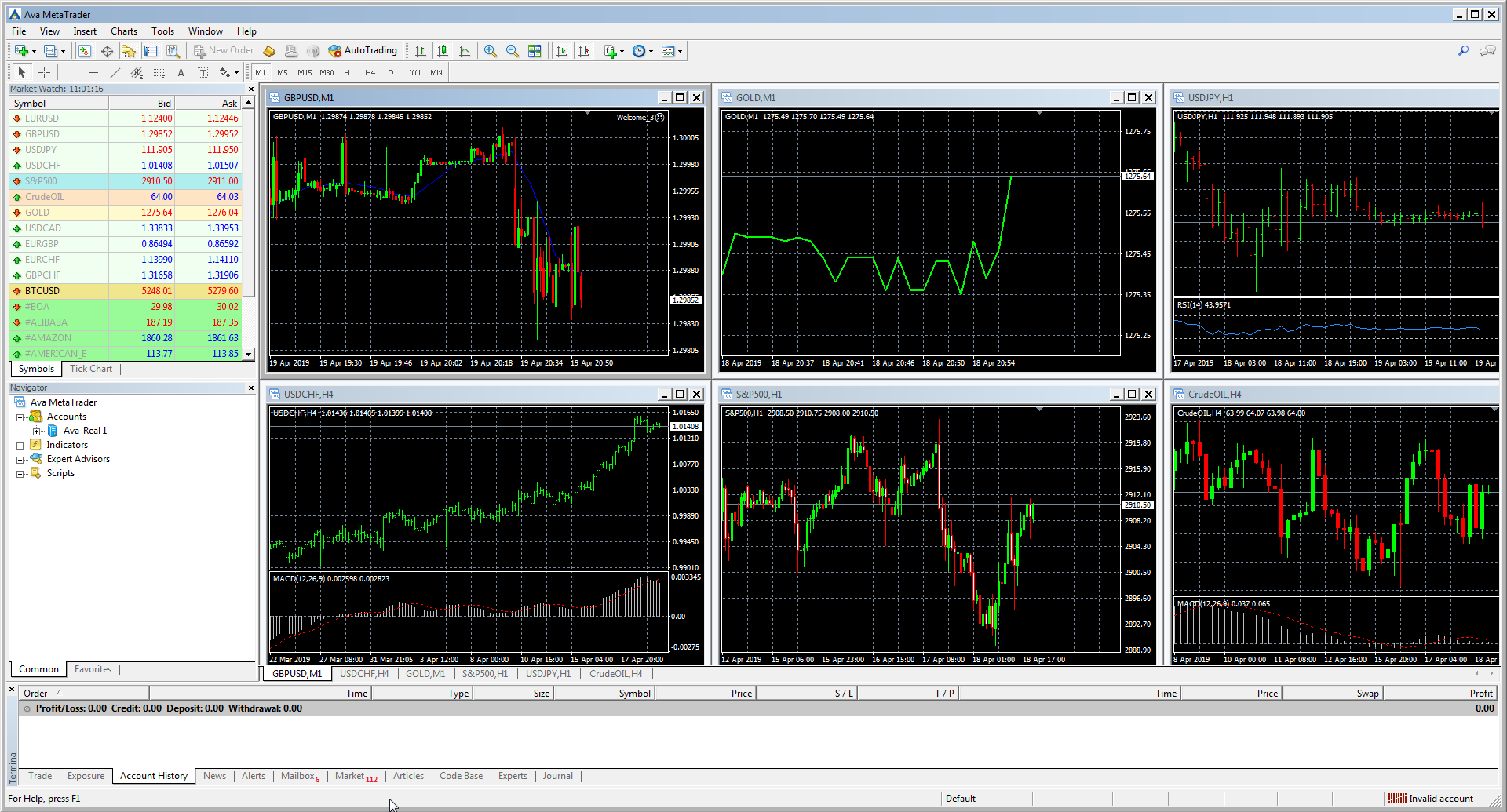Open the Insert menu
1507x812 pixels.
pos(85,31)
